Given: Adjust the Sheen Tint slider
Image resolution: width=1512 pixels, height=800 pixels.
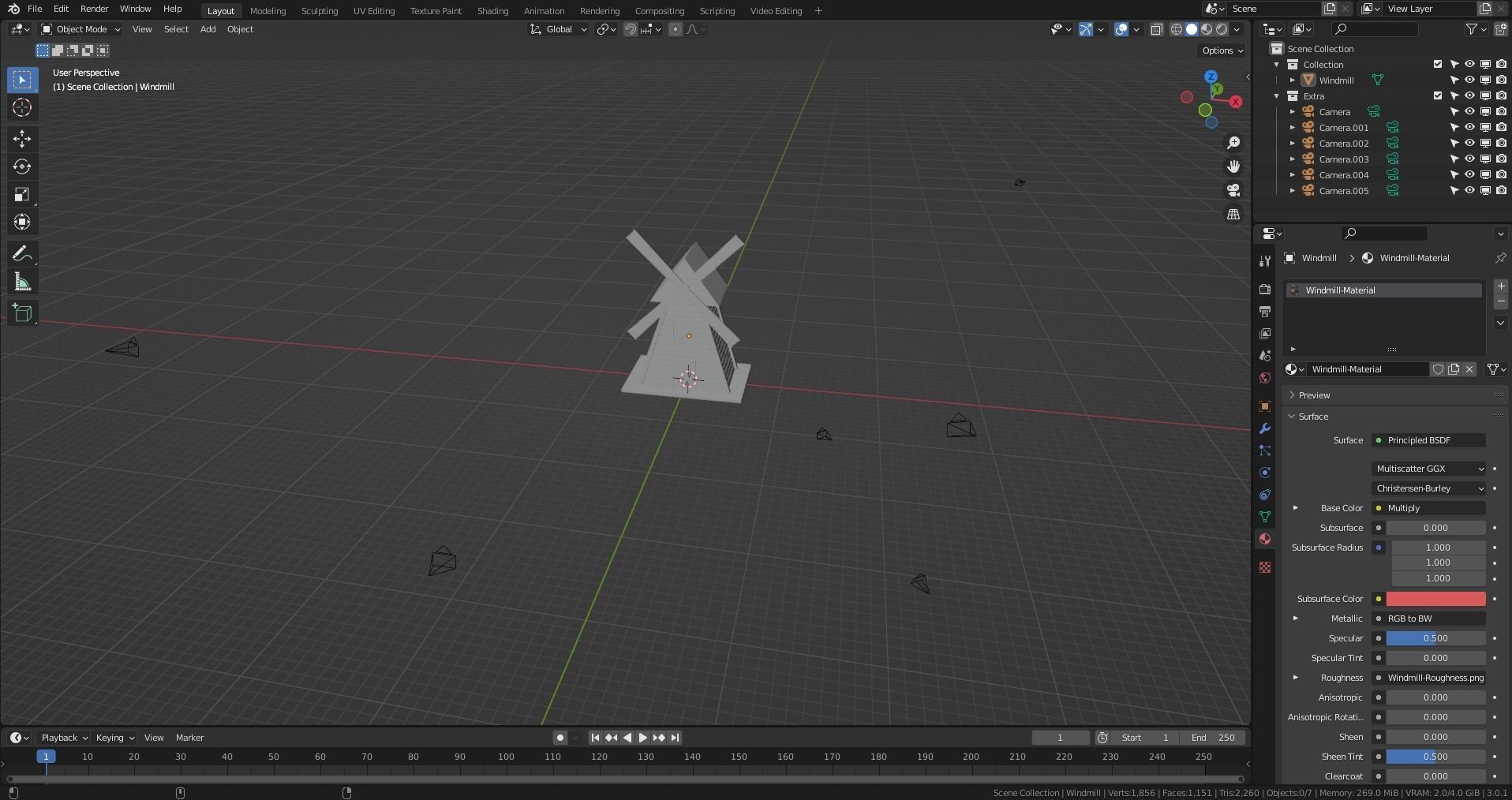Looking at the screenshot, I should (x=1435, y=757).
